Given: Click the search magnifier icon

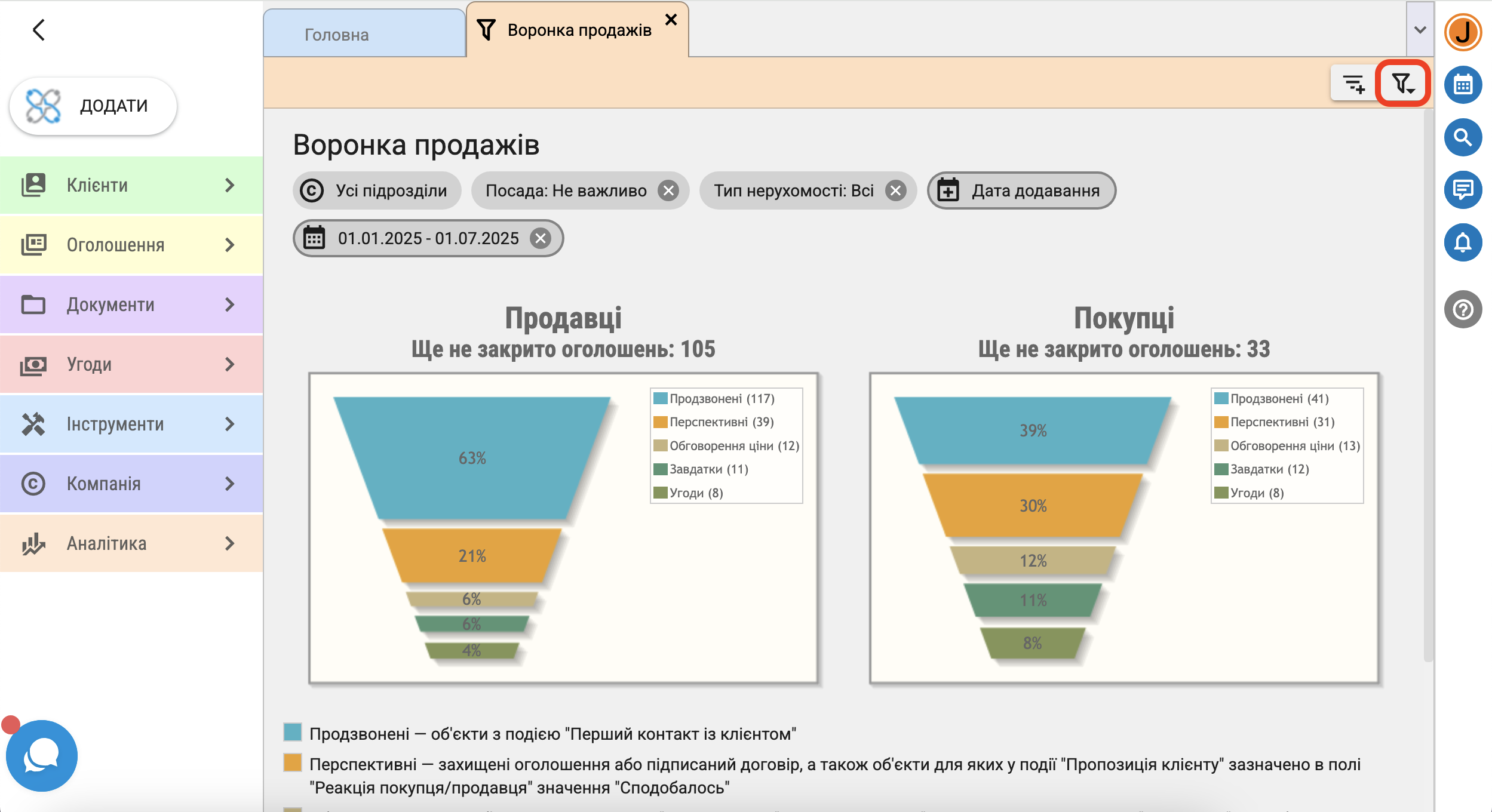Looking at the screenshot, I should coord(1463,138).
